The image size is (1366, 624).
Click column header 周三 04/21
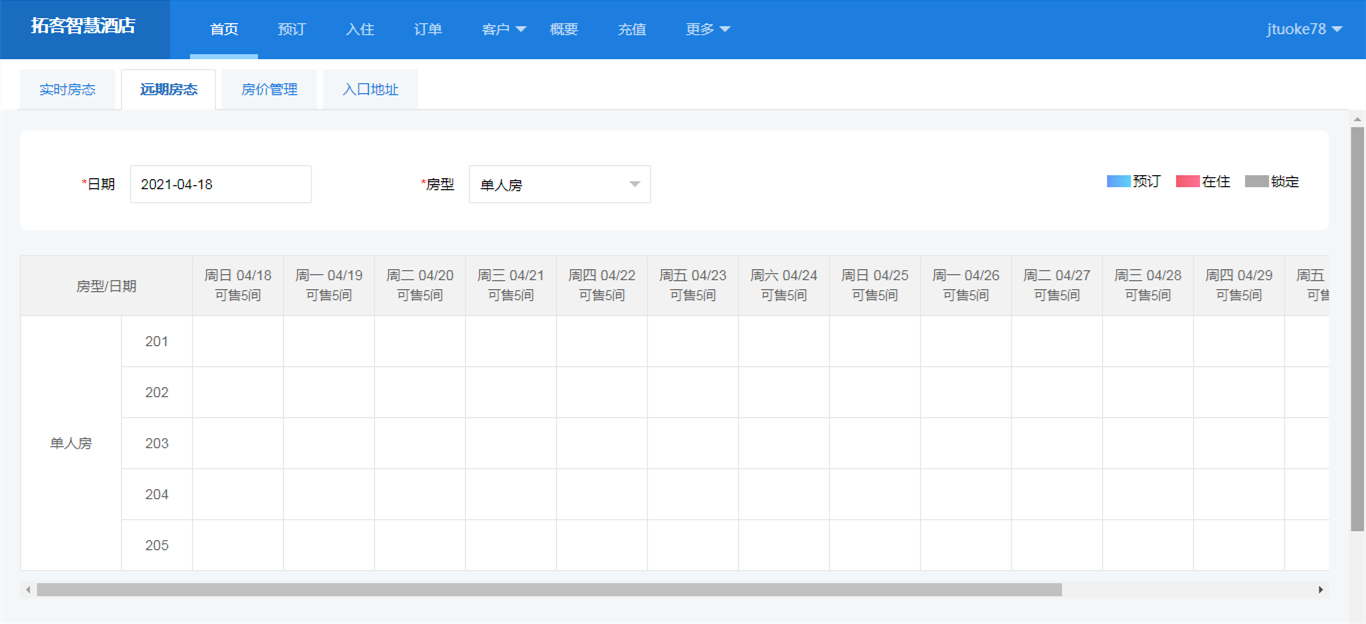tap(511, 285)
